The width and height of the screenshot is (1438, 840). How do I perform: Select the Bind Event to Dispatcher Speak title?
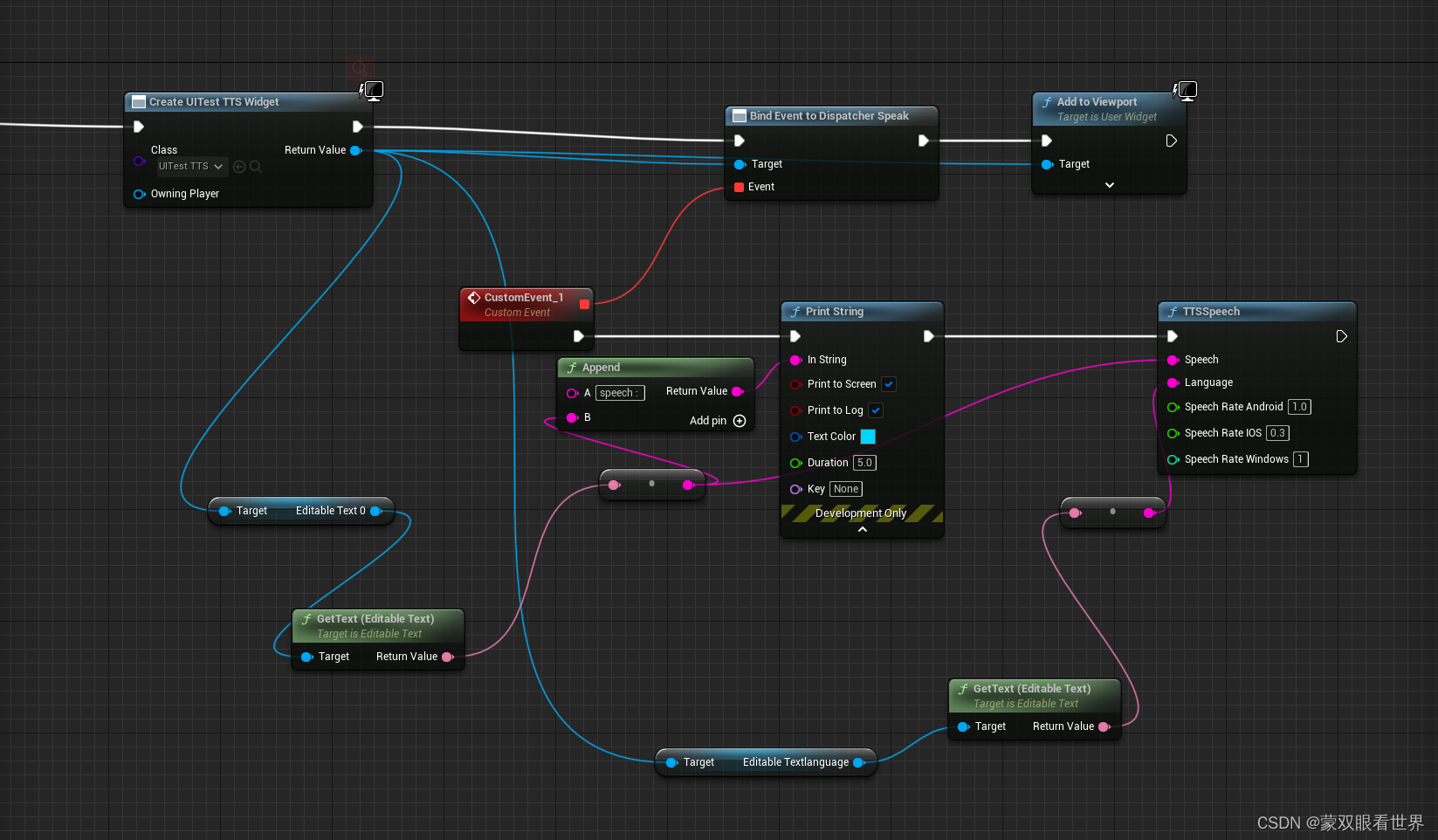click(829, 116)
